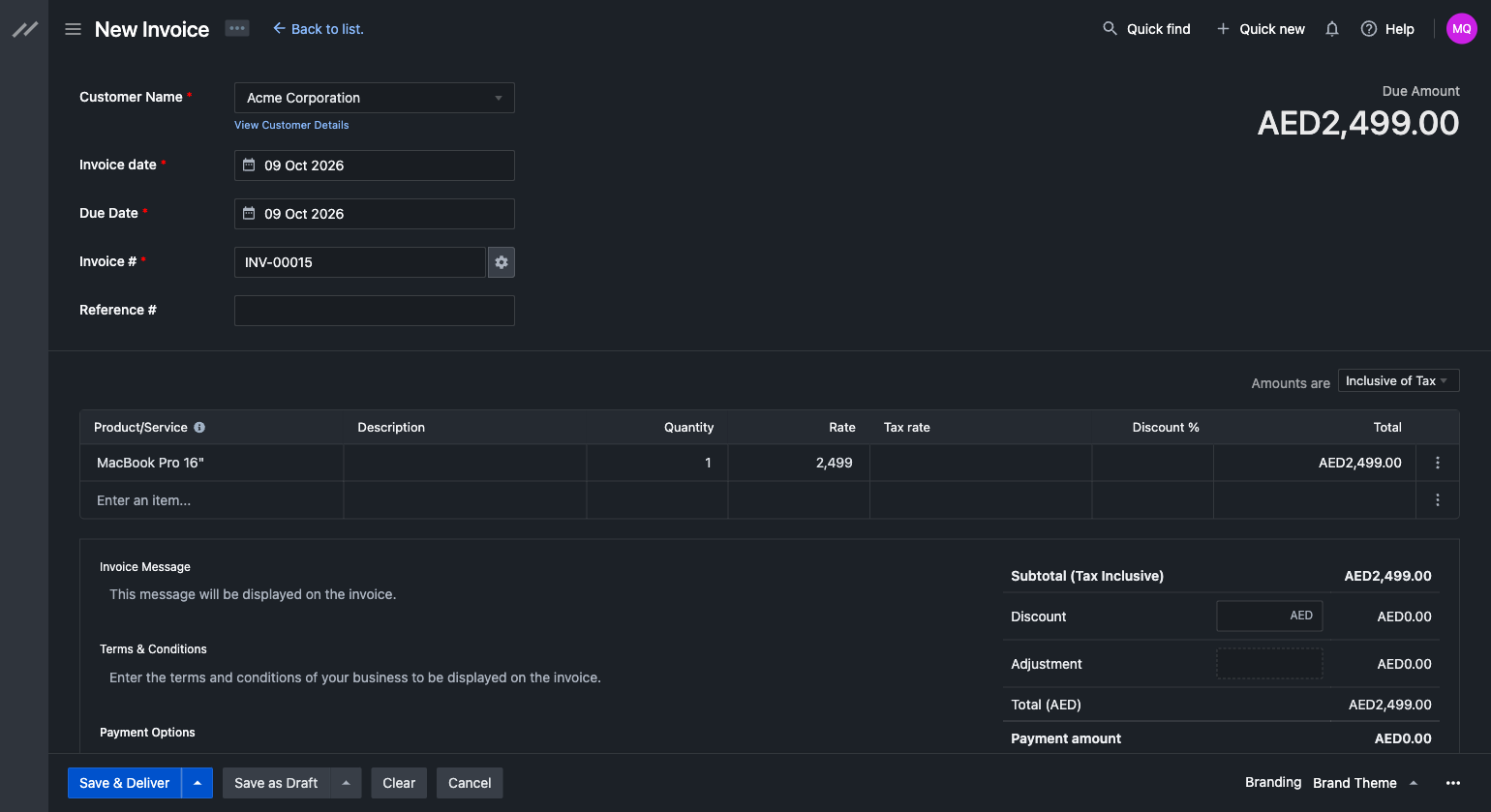Click the Tax rate cell of MacBook Pro row
This screenshot has width=1491, height=812.
click(x=981, y=463)
